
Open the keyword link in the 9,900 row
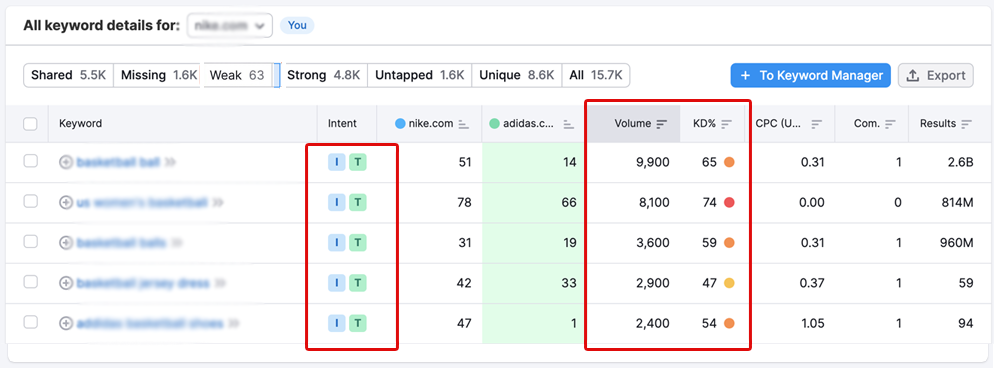point(118,162)
